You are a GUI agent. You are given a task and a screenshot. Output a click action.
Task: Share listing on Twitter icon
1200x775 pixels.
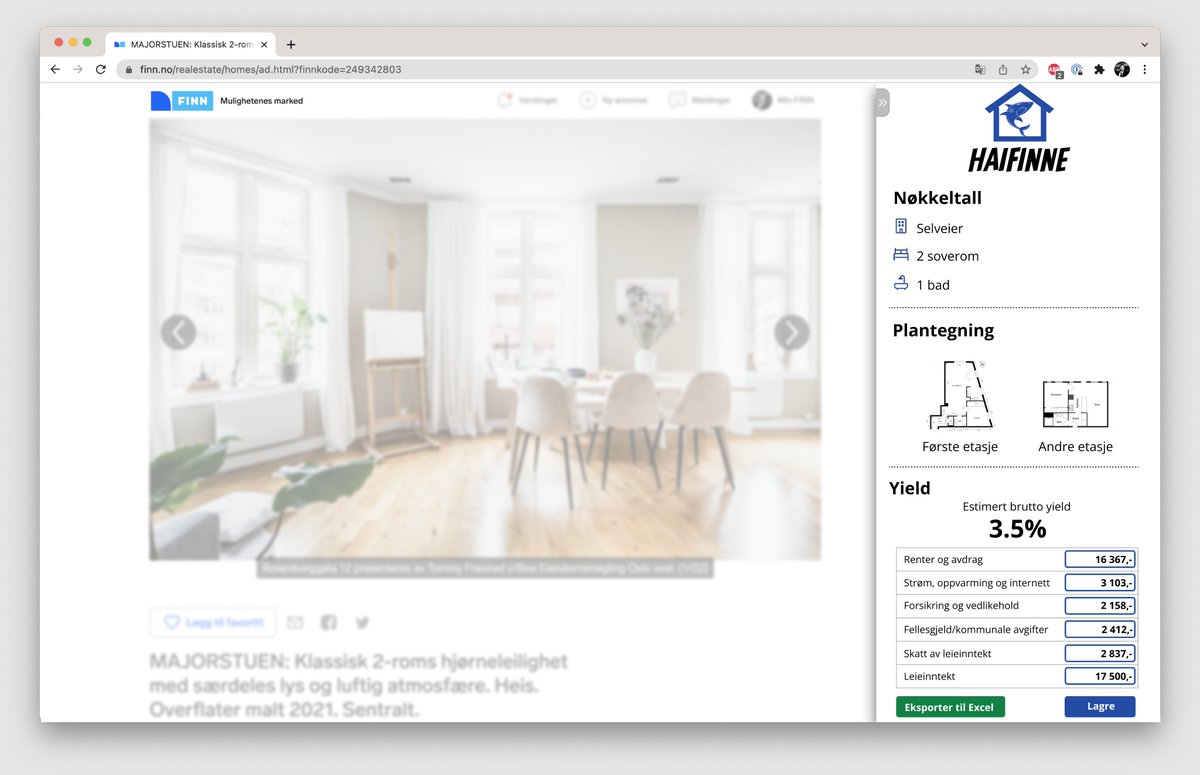pyautogui.click(x=362, y=622)
